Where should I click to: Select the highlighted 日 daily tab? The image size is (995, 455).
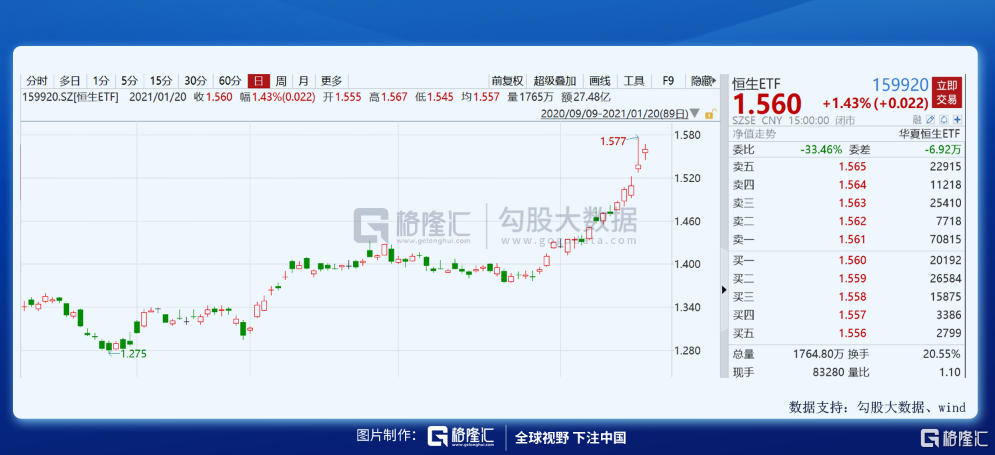click(258, 81)
